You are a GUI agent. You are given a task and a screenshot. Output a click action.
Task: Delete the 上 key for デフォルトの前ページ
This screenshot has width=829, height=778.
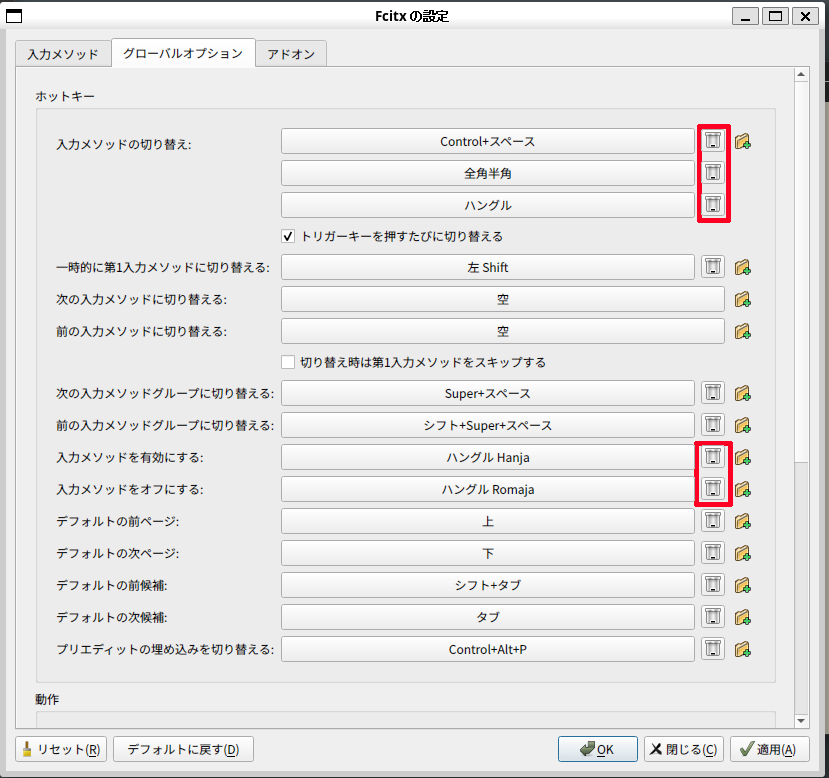713,521
